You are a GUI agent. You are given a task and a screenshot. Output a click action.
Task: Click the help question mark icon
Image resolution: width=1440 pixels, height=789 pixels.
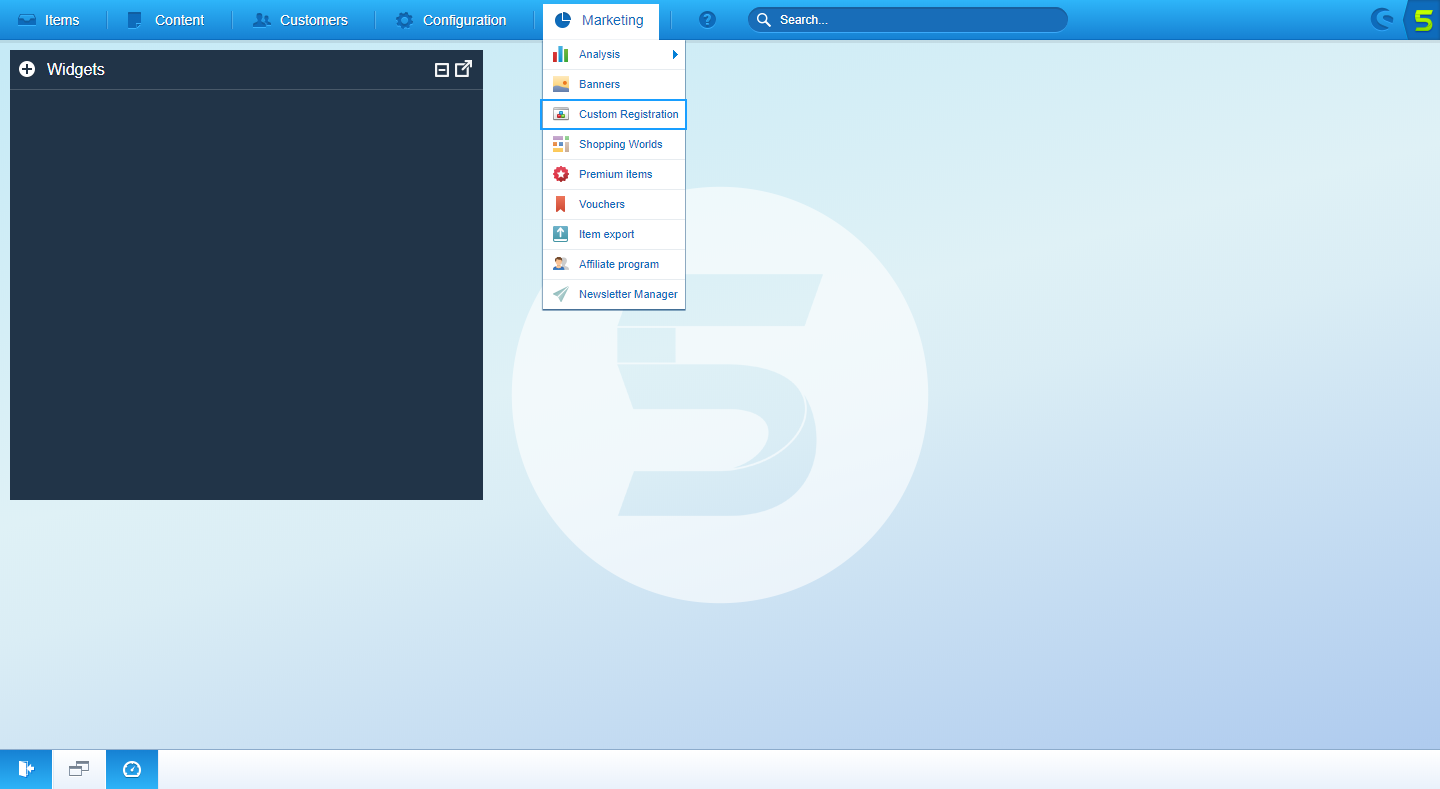[707, 20]
